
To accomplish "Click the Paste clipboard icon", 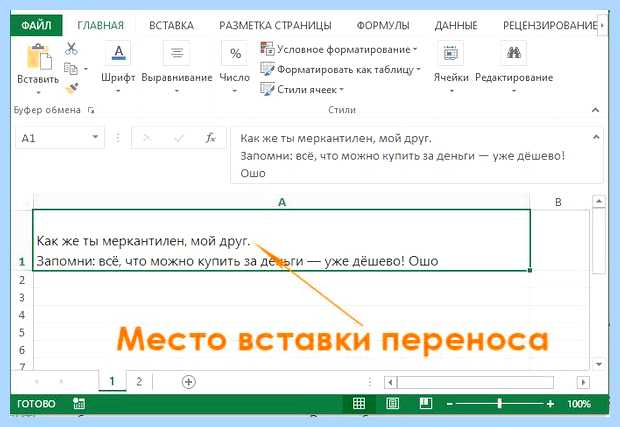I will [x=39, y=57].
